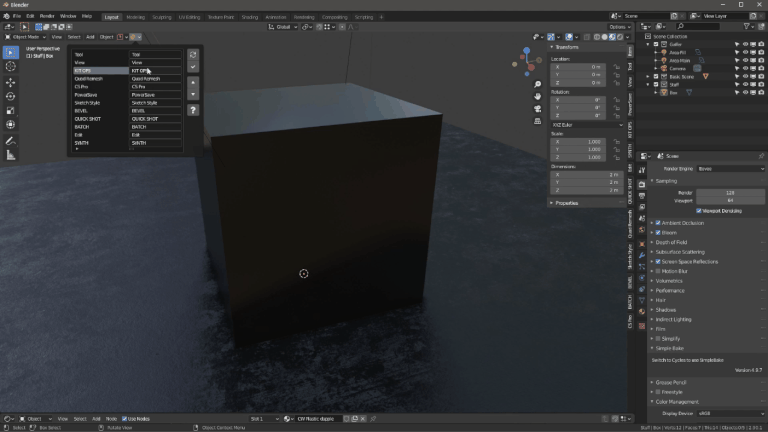This screenshot has width=768, height=432.
Task: Select the Measure tool in the left toolbar
Action: coord(11,155)
